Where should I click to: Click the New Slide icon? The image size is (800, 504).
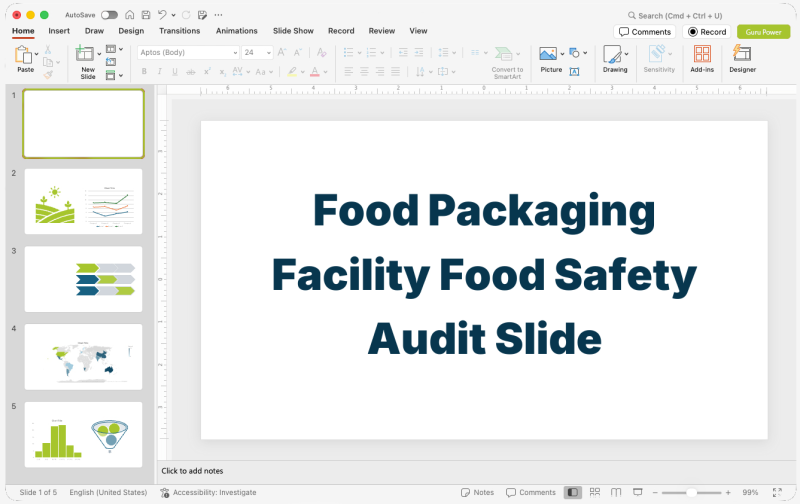click(85, 53)
